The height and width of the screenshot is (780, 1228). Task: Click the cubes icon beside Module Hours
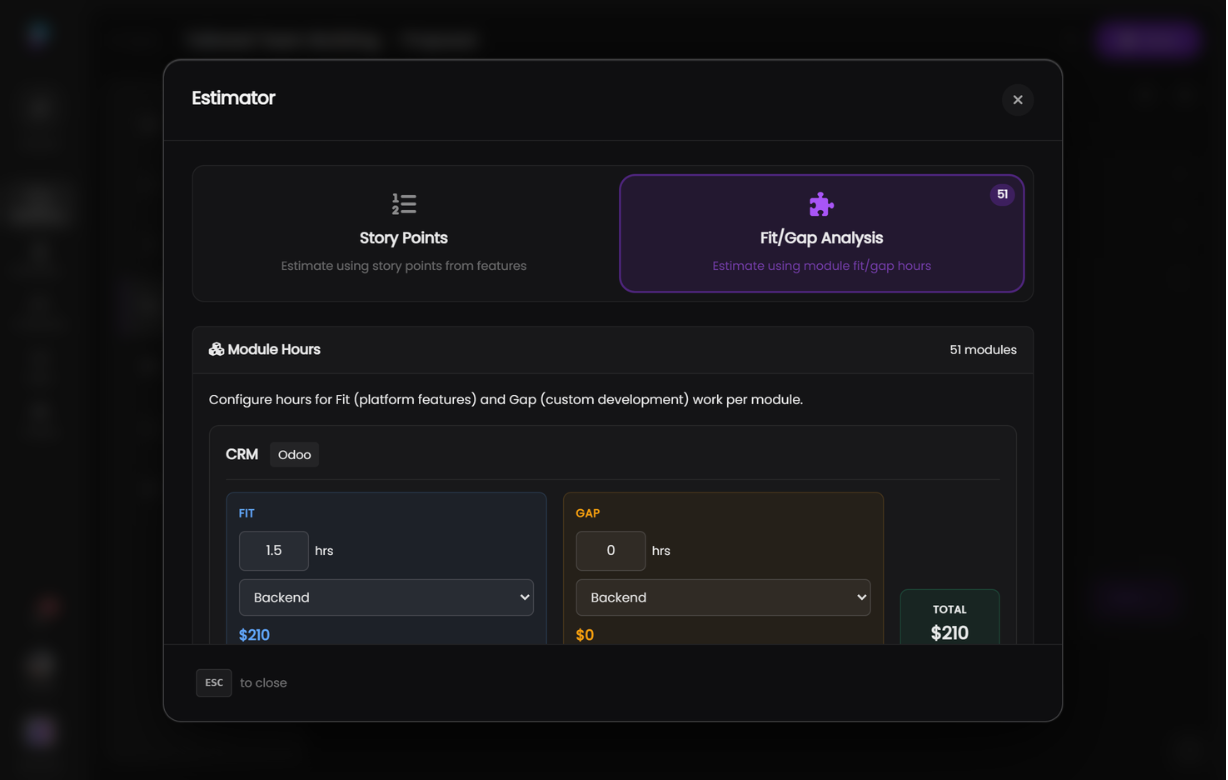(216, 350)
